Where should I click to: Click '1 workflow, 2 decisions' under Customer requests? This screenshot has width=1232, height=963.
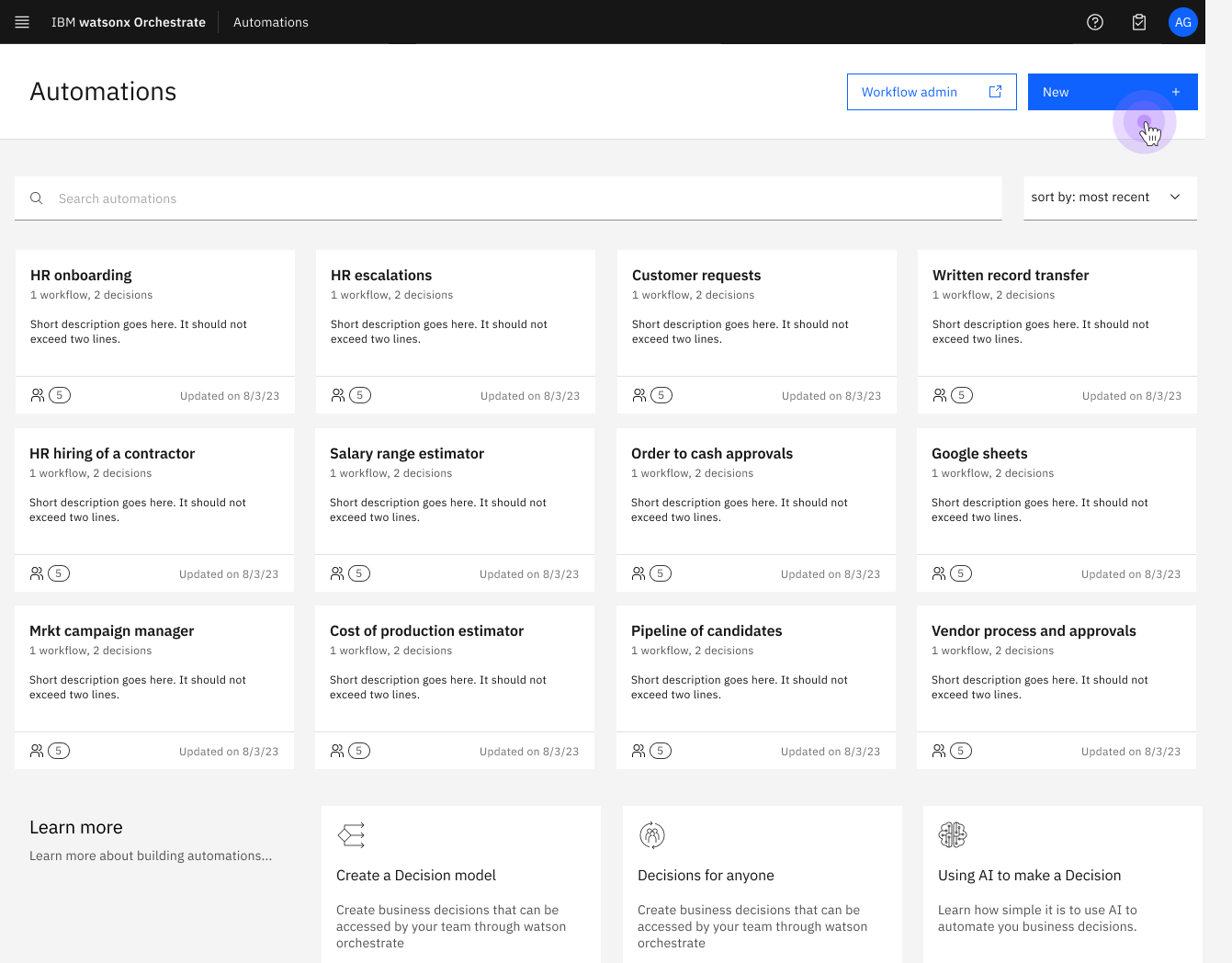click(x=693, y=295)
